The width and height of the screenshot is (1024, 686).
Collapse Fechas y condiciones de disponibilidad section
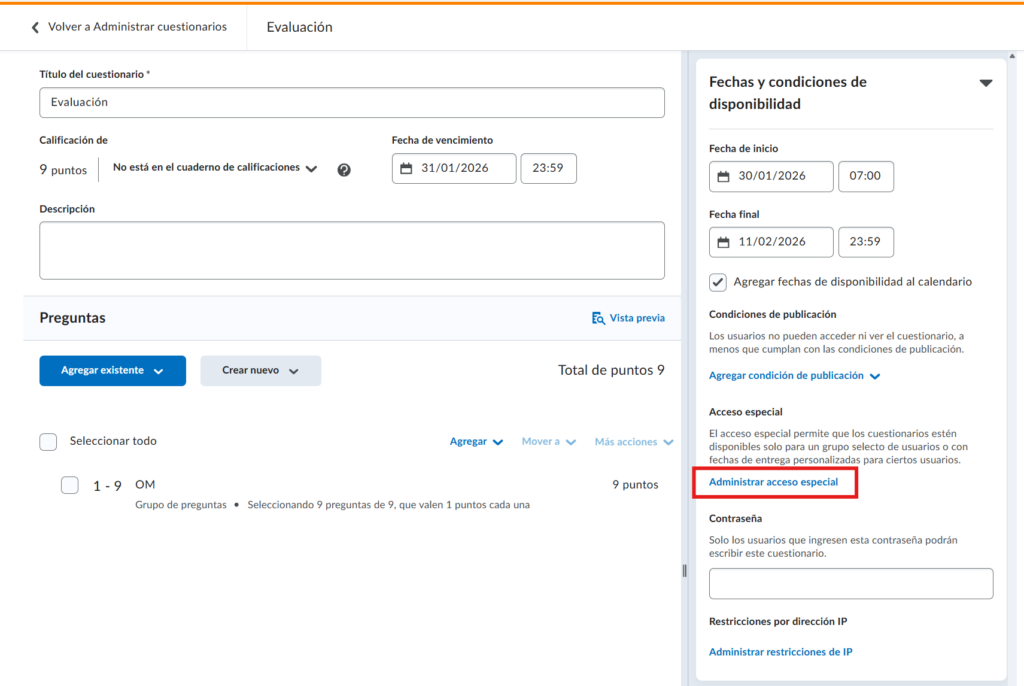coord(985,84)
